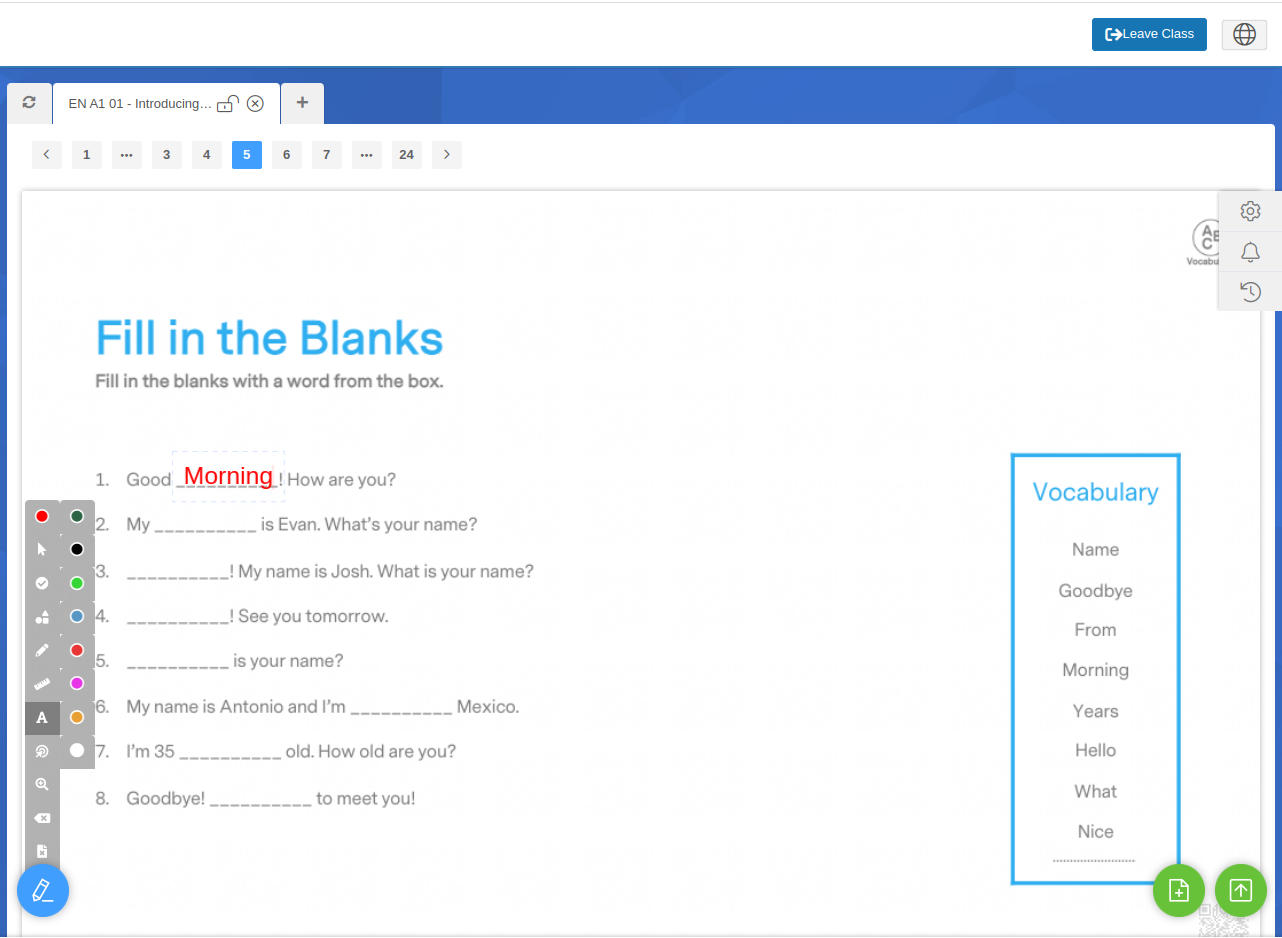Select the laser pointer tool
Screen dimensions: 1282x938
(x=42, y=751)
